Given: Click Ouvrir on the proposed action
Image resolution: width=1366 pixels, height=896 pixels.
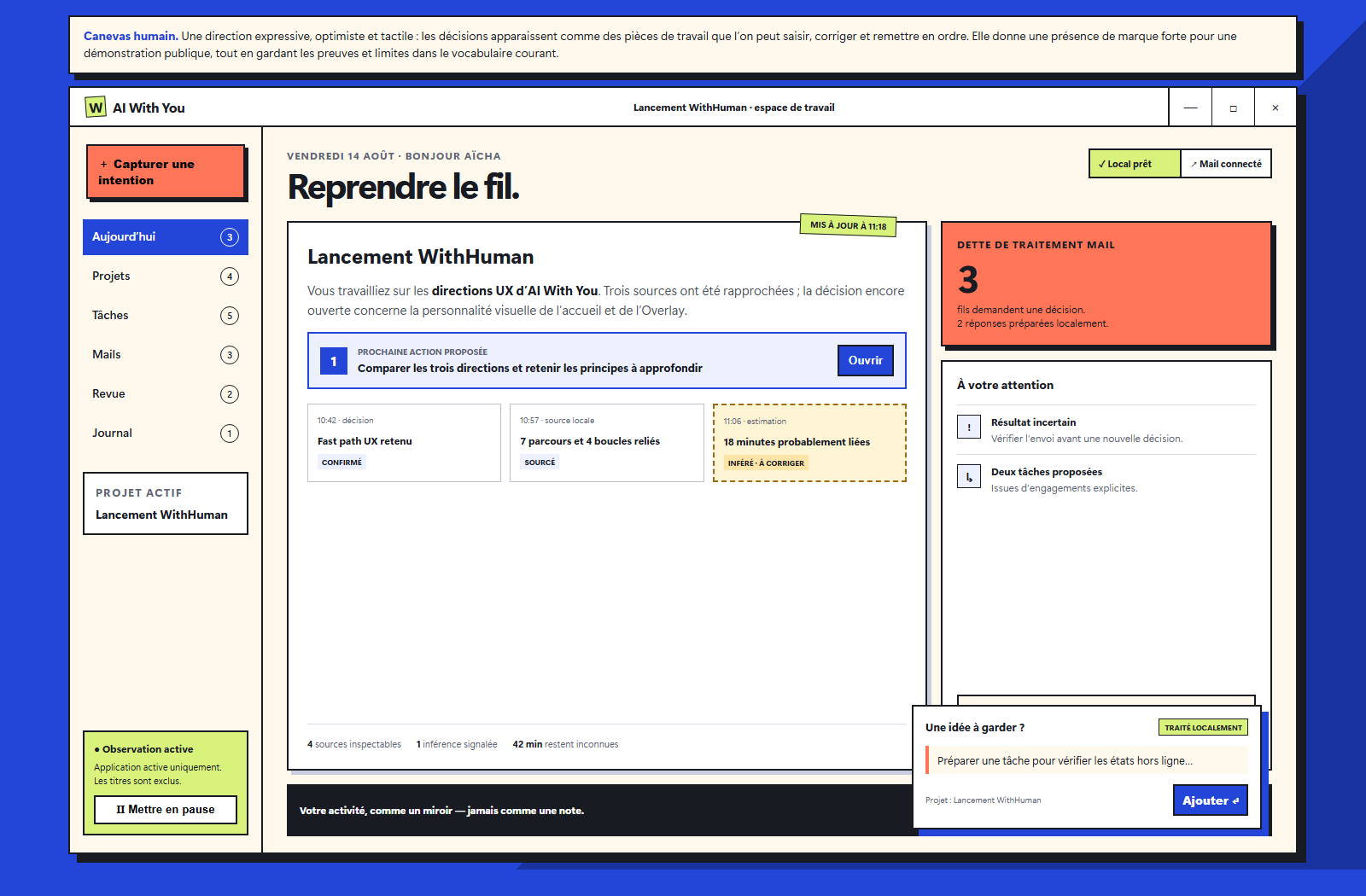Looking at the screenshot, I should click(866, 361).
